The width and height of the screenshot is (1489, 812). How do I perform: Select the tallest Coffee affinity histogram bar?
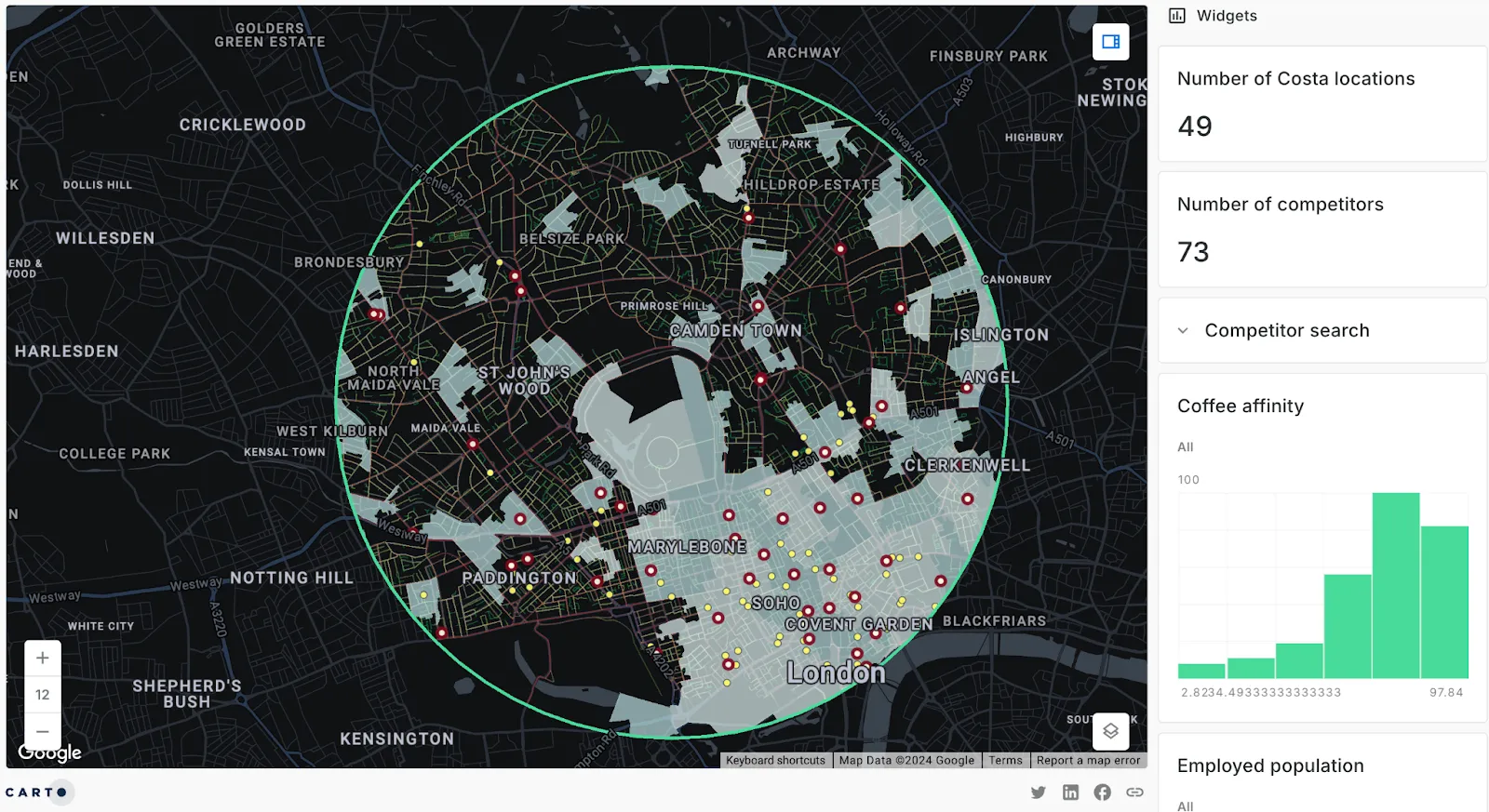coord(1395,585)
